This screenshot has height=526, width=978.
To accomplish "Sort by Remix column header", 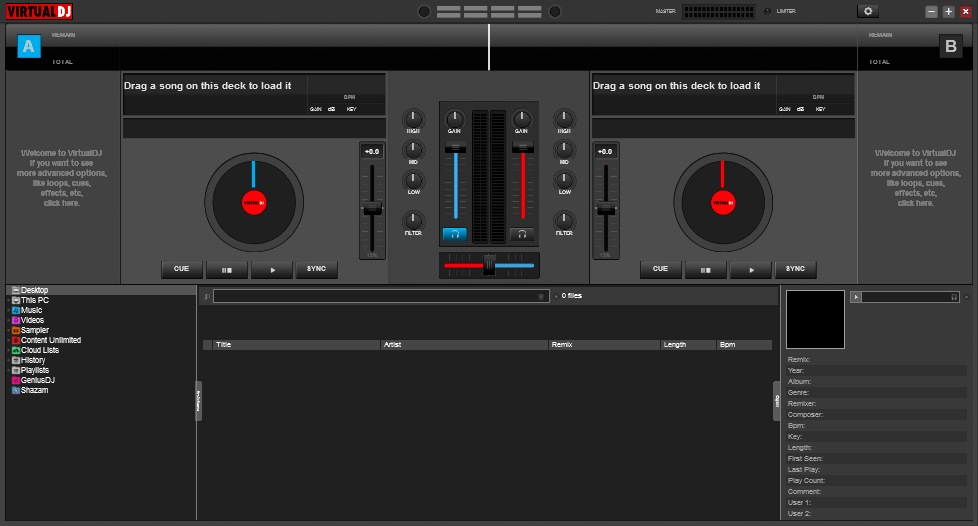I will click(604, 344).
